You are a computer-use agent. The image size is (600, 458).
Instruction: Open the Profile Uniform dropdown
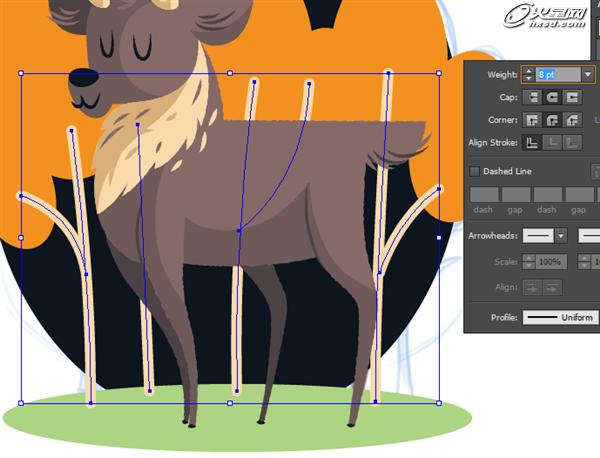pyautogui.click(x=561, y=318)
